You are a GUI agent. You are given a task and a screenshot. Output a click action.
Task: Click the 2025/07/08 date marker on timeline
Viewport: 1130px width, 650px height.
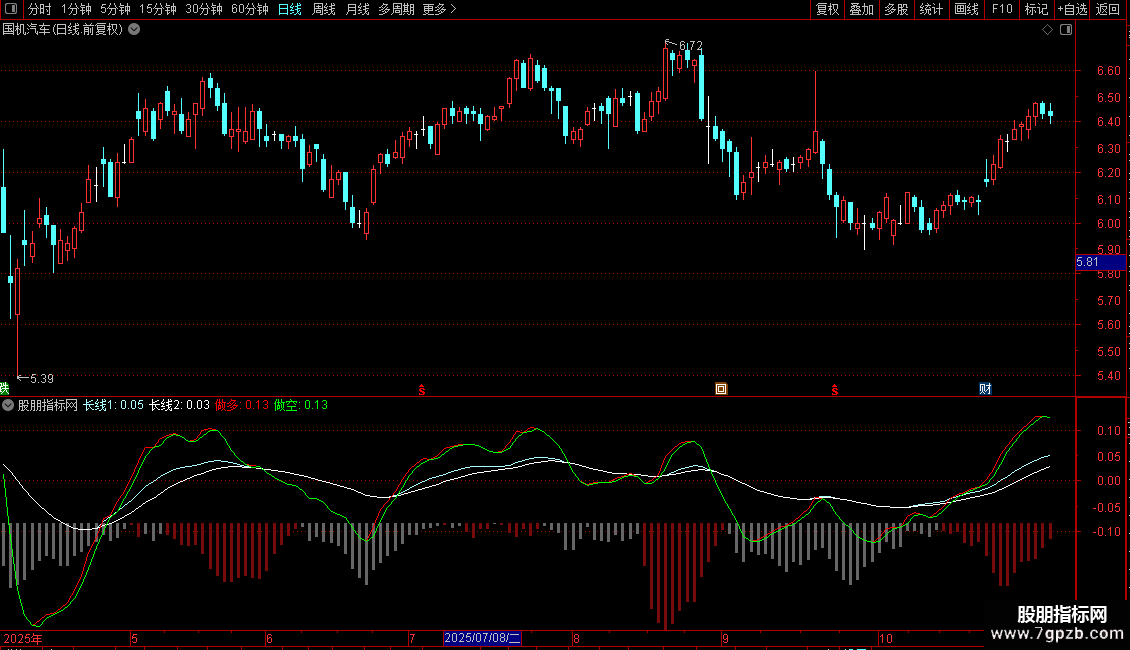click(482, 638)
